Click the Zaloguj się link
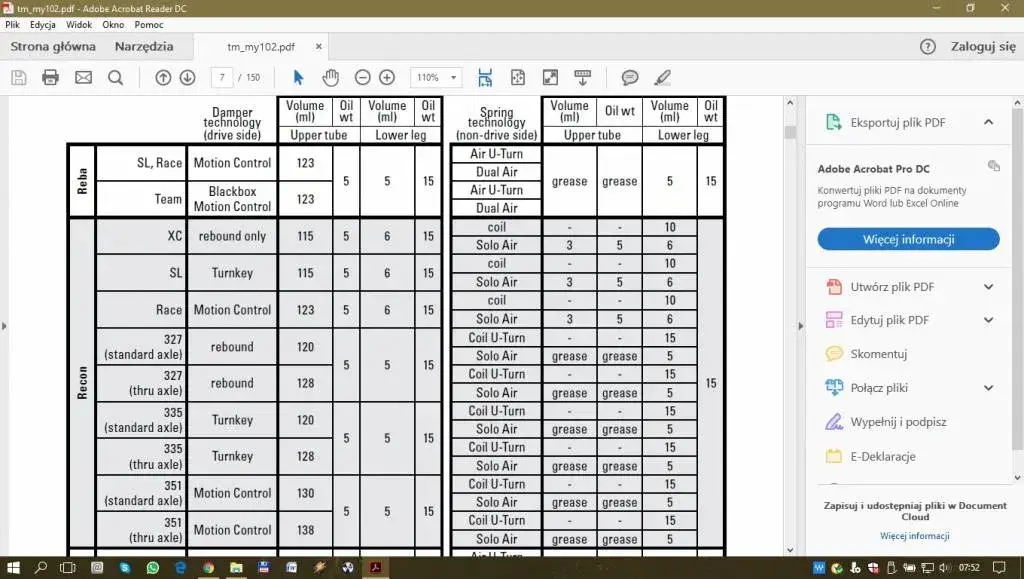 coord(983,46)
